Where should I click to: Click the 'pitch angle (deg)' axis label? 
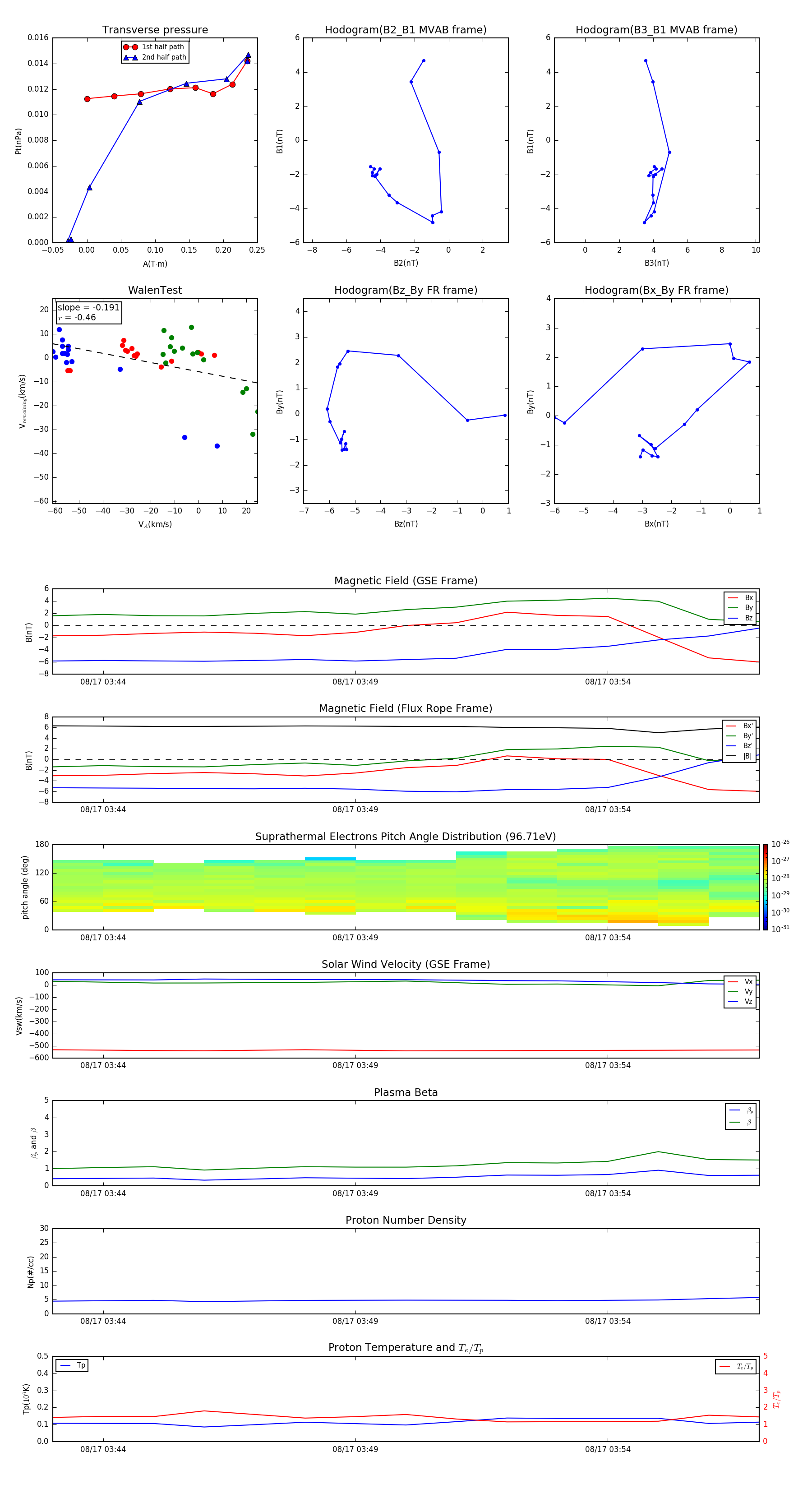coord(25,887)
